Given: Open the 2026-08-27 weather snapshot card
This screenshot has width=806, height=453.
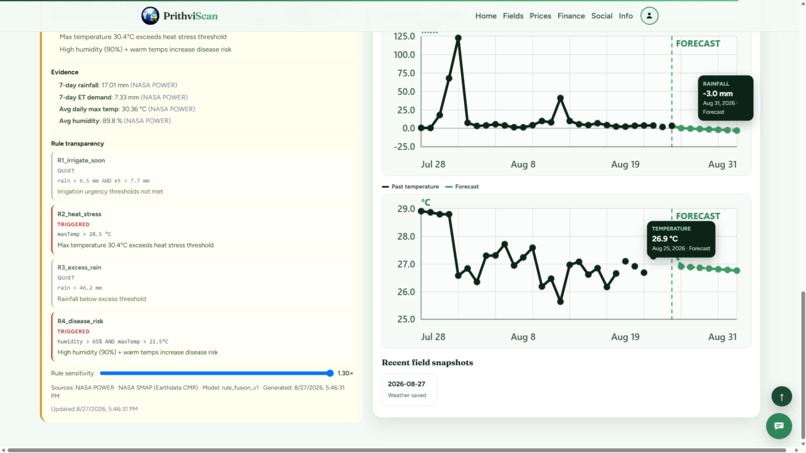Looking at the screenshot, I should [409, 389].
